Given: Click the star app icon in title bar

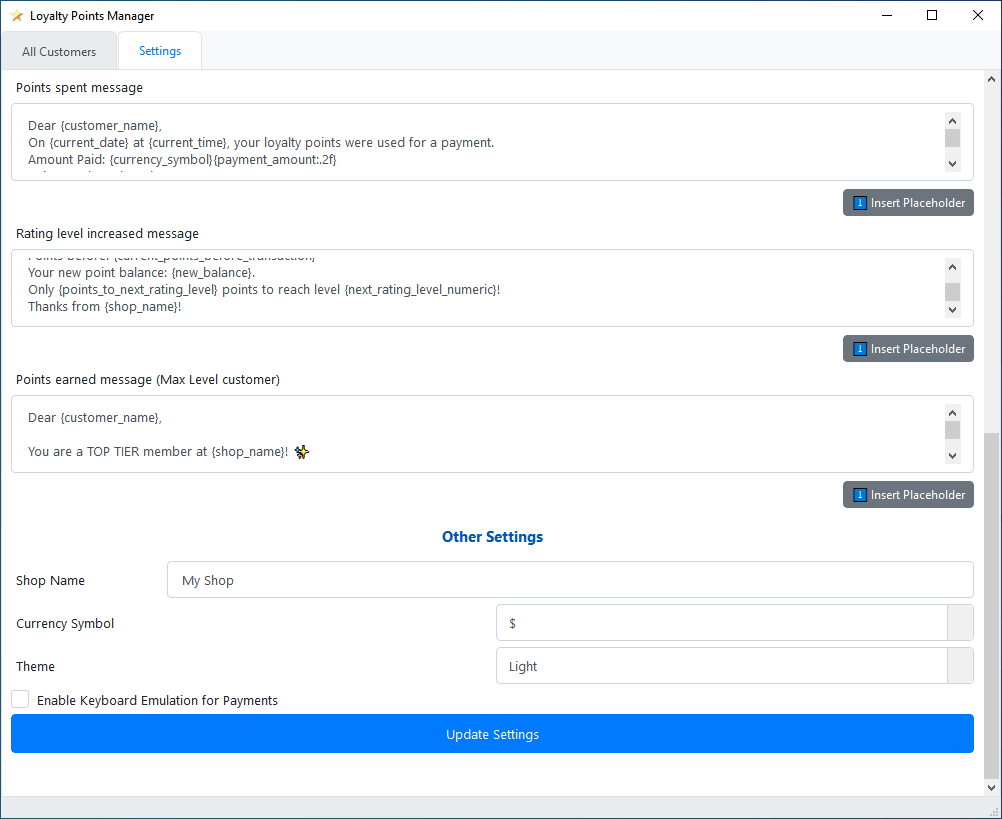Looking at the screenshot, I should tap(16, 16).
